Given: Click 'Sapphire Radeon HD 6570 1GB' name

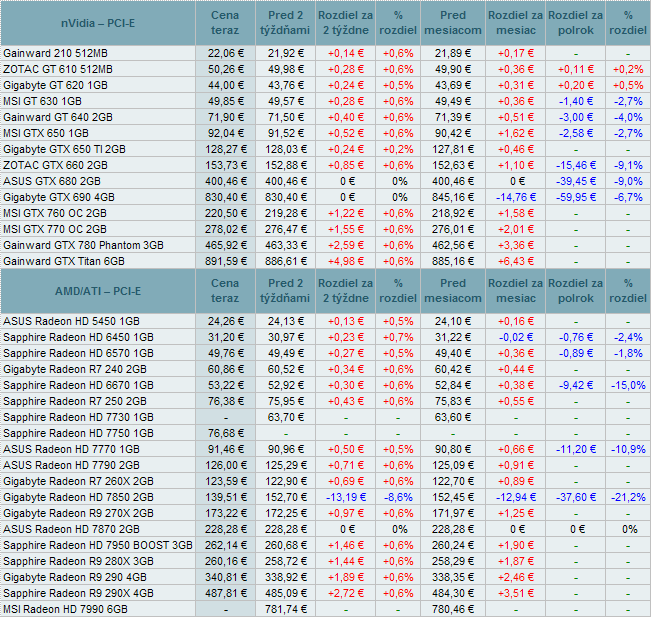Looking at the screenshot, I should coord(78,353).
